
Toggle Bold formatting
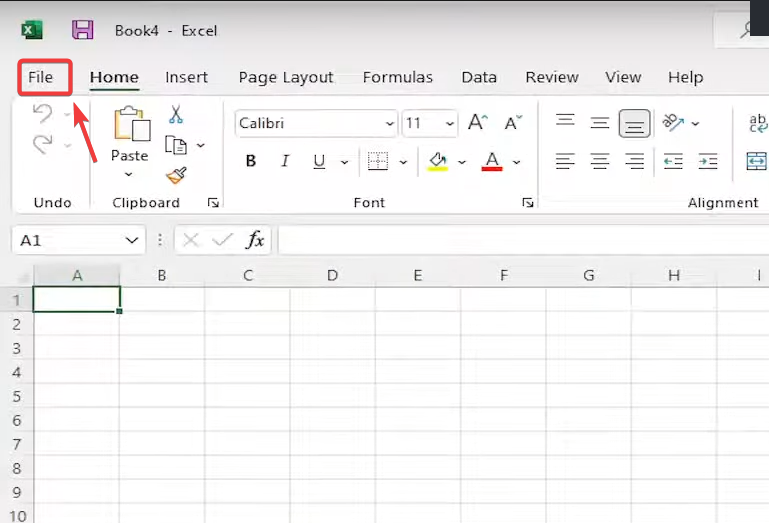(x=251, y=161)
